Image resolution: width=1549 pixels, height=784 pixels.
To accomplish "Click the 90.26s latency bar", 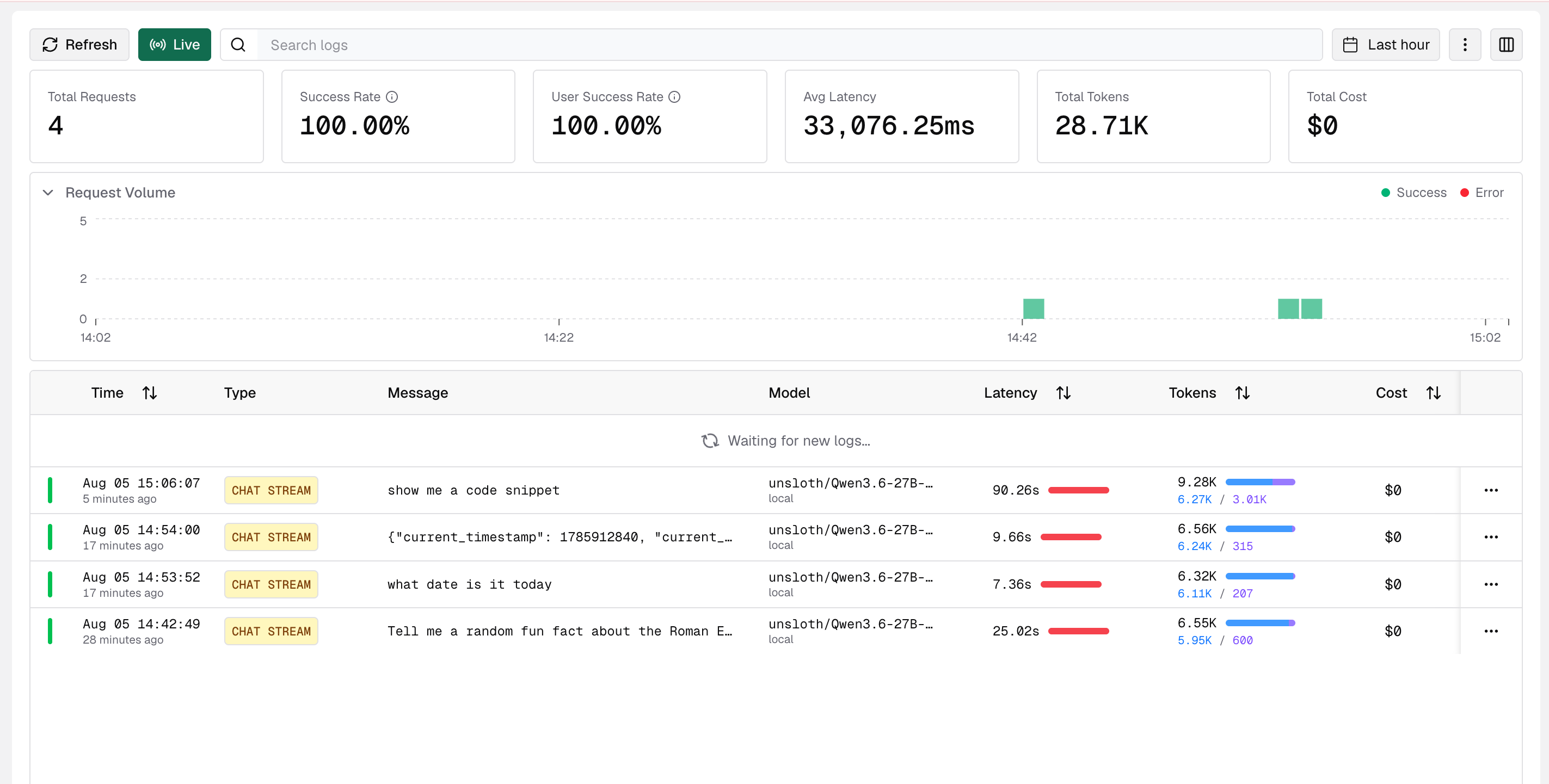I will click(x=1078, y=490).
